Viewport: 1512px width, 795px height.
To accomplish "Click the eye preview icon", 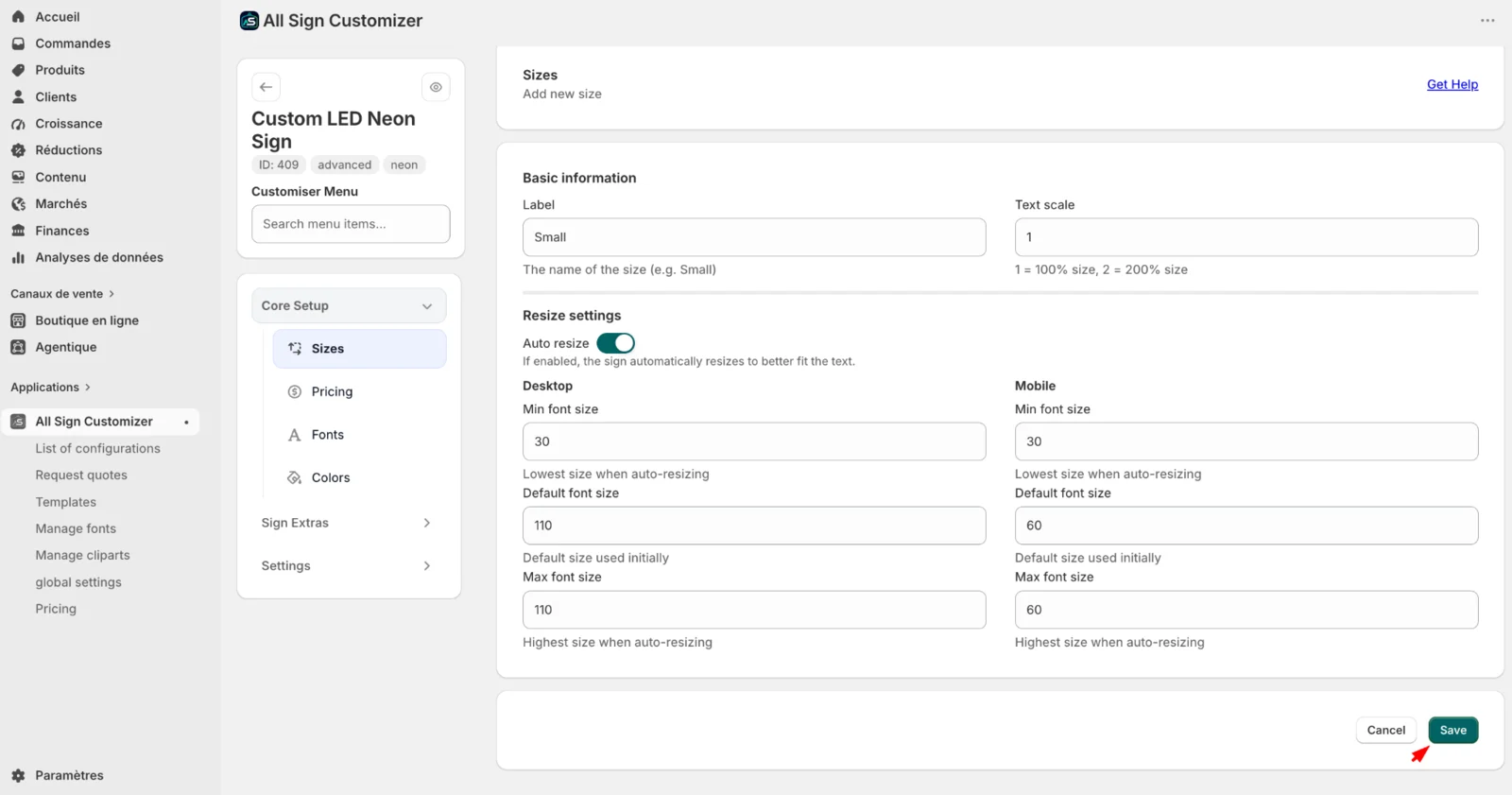I will 436,87.
